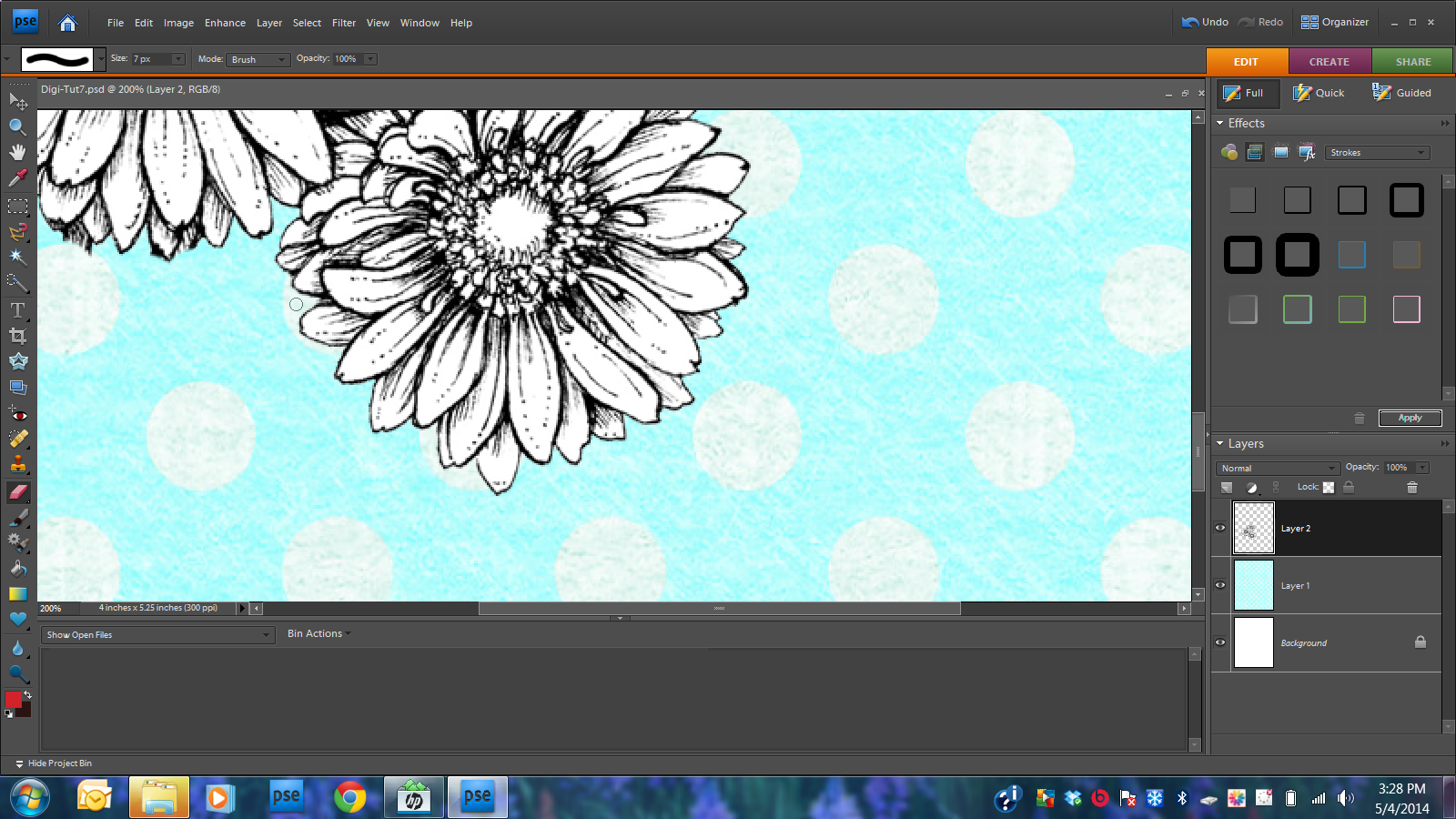Select the Magic Wand tool

pyautogui.click(x=17, y=258)
